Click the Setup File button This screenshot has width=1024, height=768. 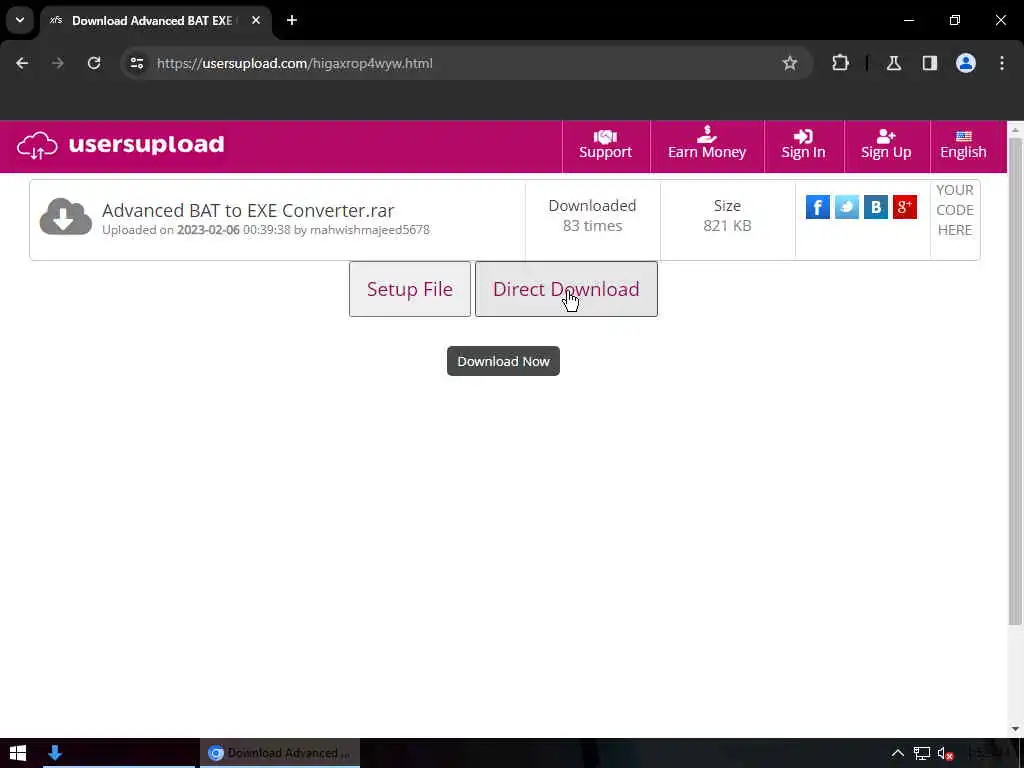[x=410, y=289]
